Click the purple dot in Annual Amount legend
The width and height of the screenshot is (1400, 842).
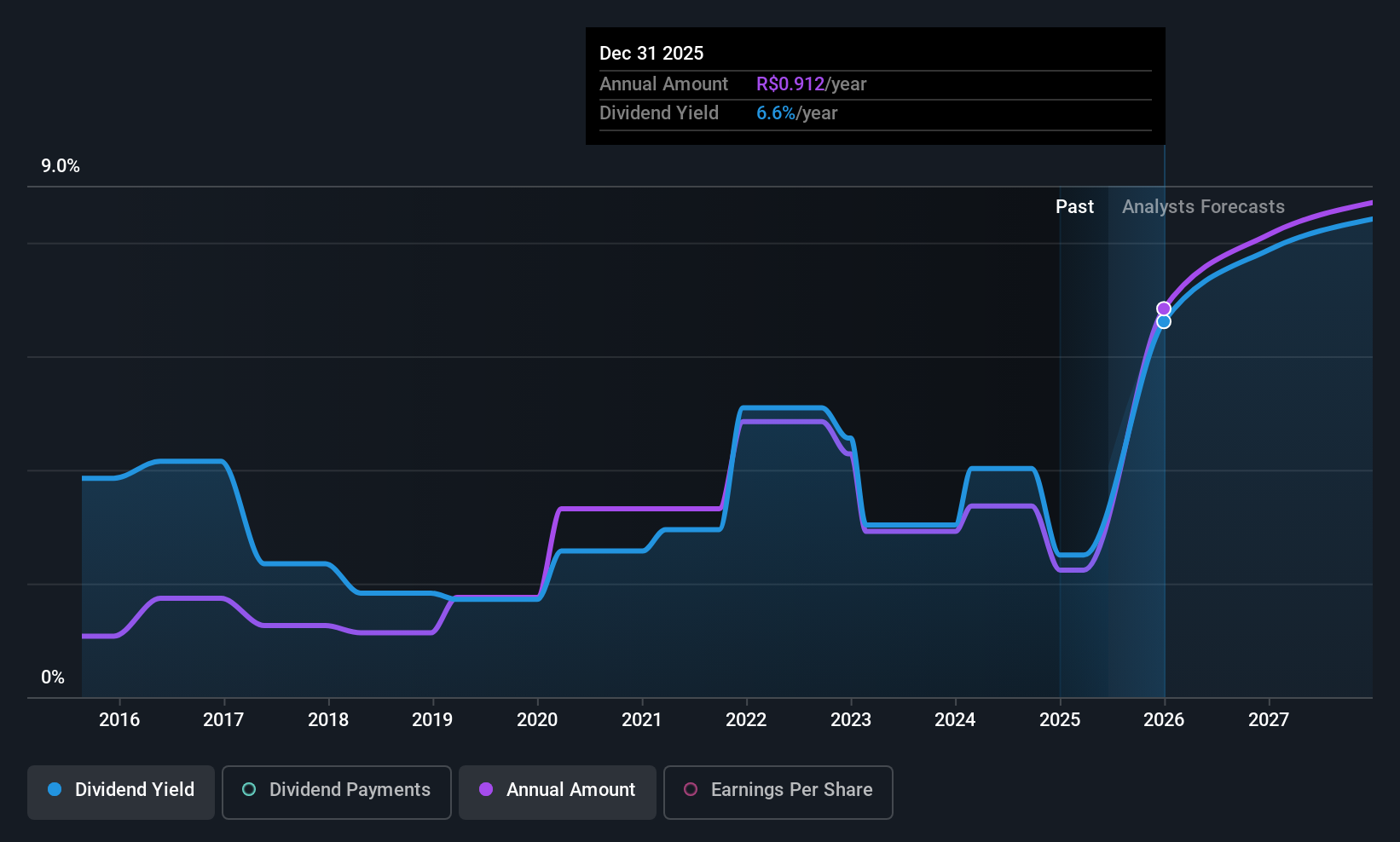pos(486,789)
